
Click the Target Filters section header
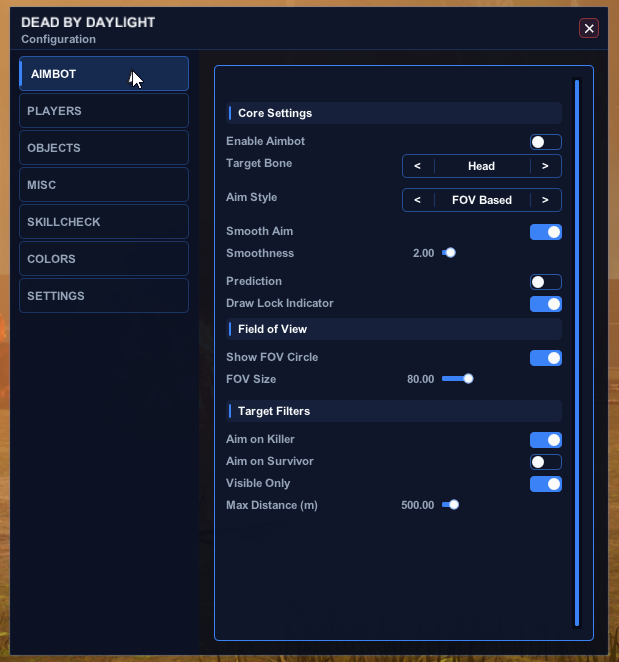(x=394, y=411)
